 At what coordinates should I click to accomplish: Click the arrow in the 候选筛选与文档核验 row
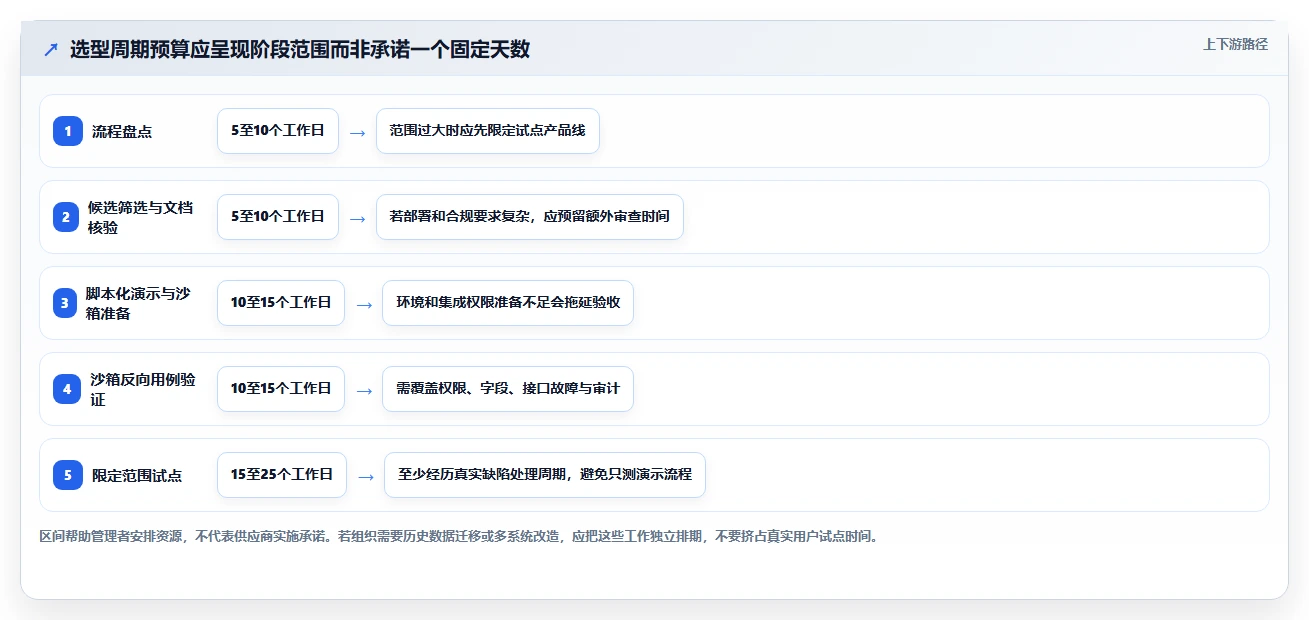(x=357, y=218)
